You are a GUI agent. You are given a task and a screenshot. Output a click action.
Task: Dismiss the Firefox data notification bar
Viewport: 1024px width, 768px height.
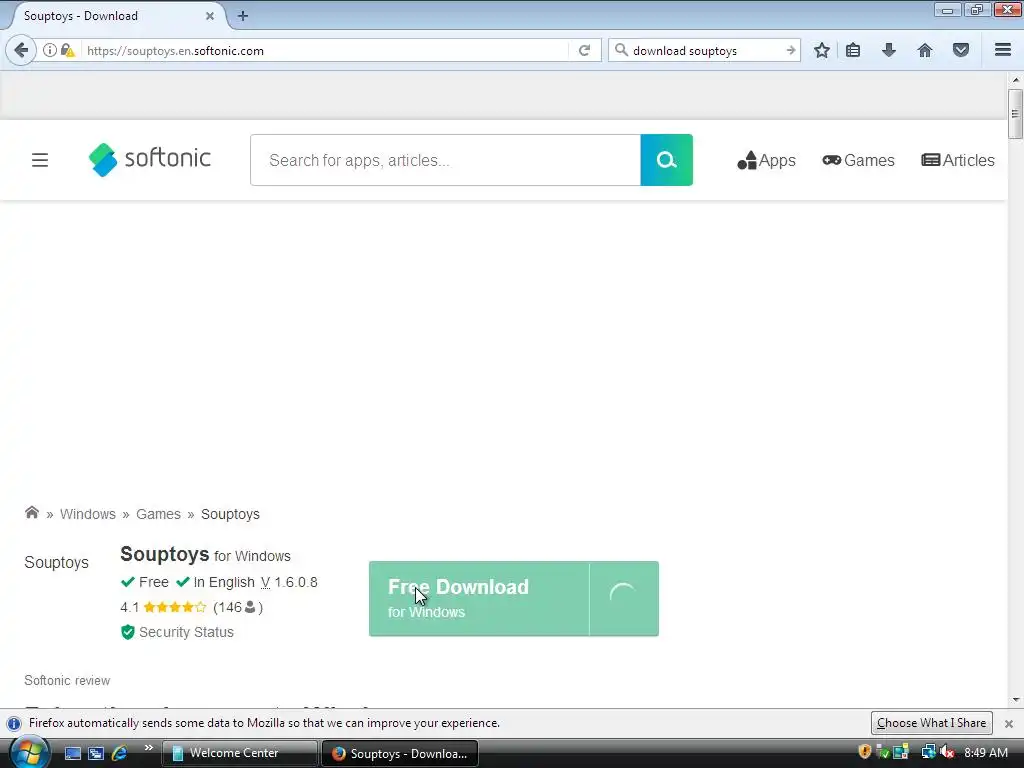[x=1008, y=724]
